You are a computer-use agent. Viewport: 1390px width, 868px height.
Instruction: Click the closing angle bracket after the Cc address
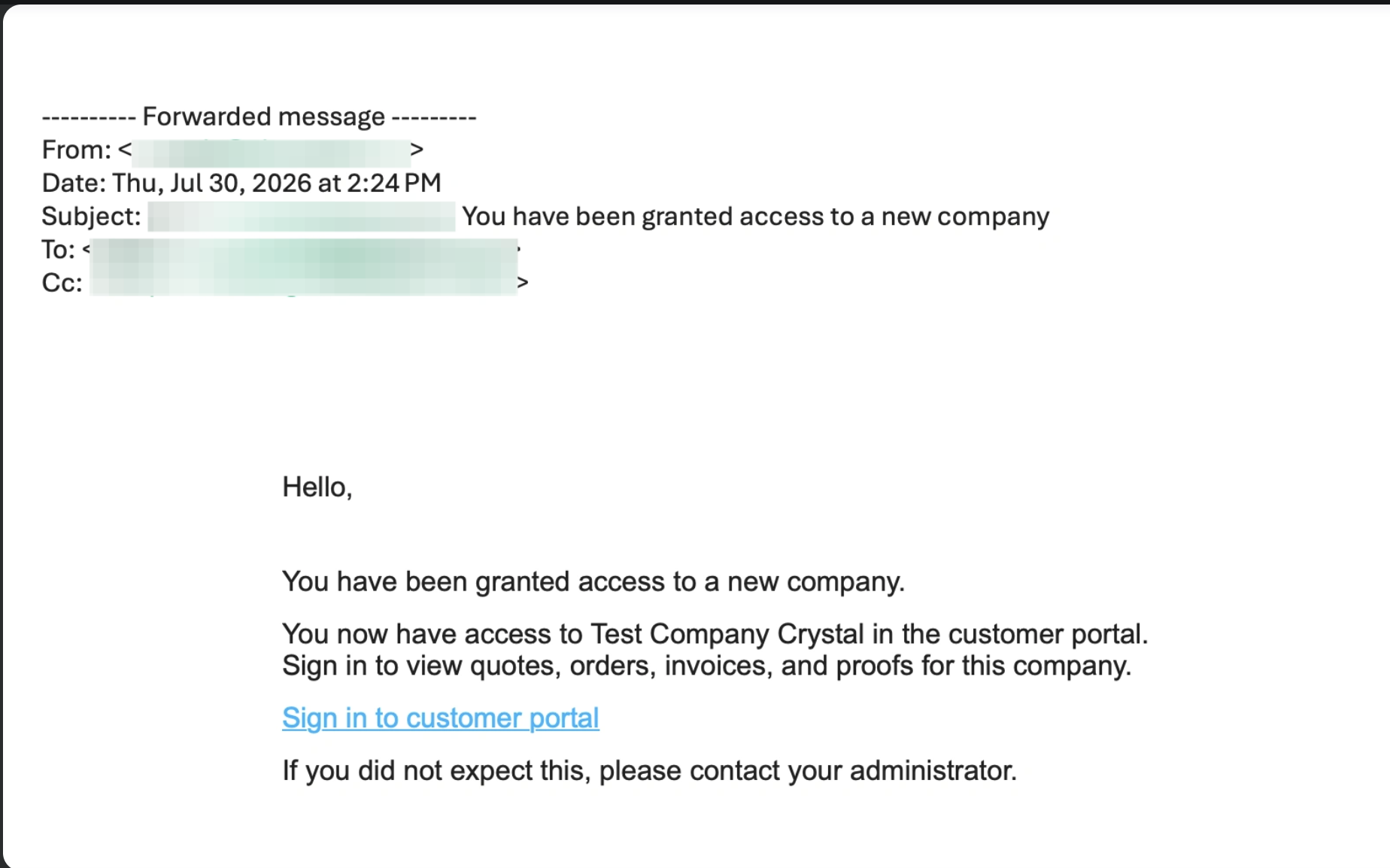[523, 283]
